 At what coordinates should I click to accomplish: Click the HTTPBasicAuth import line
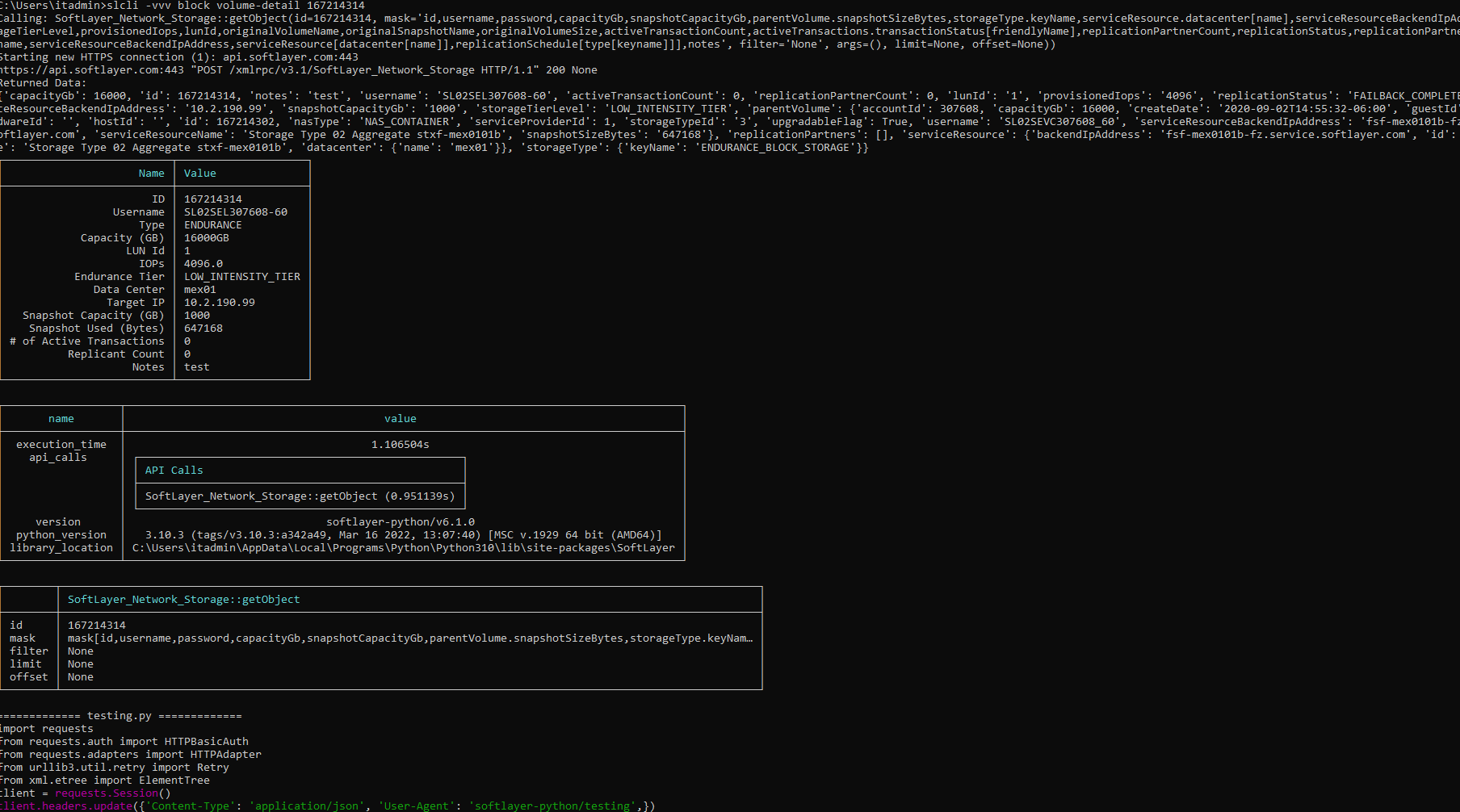click(124, 742)
